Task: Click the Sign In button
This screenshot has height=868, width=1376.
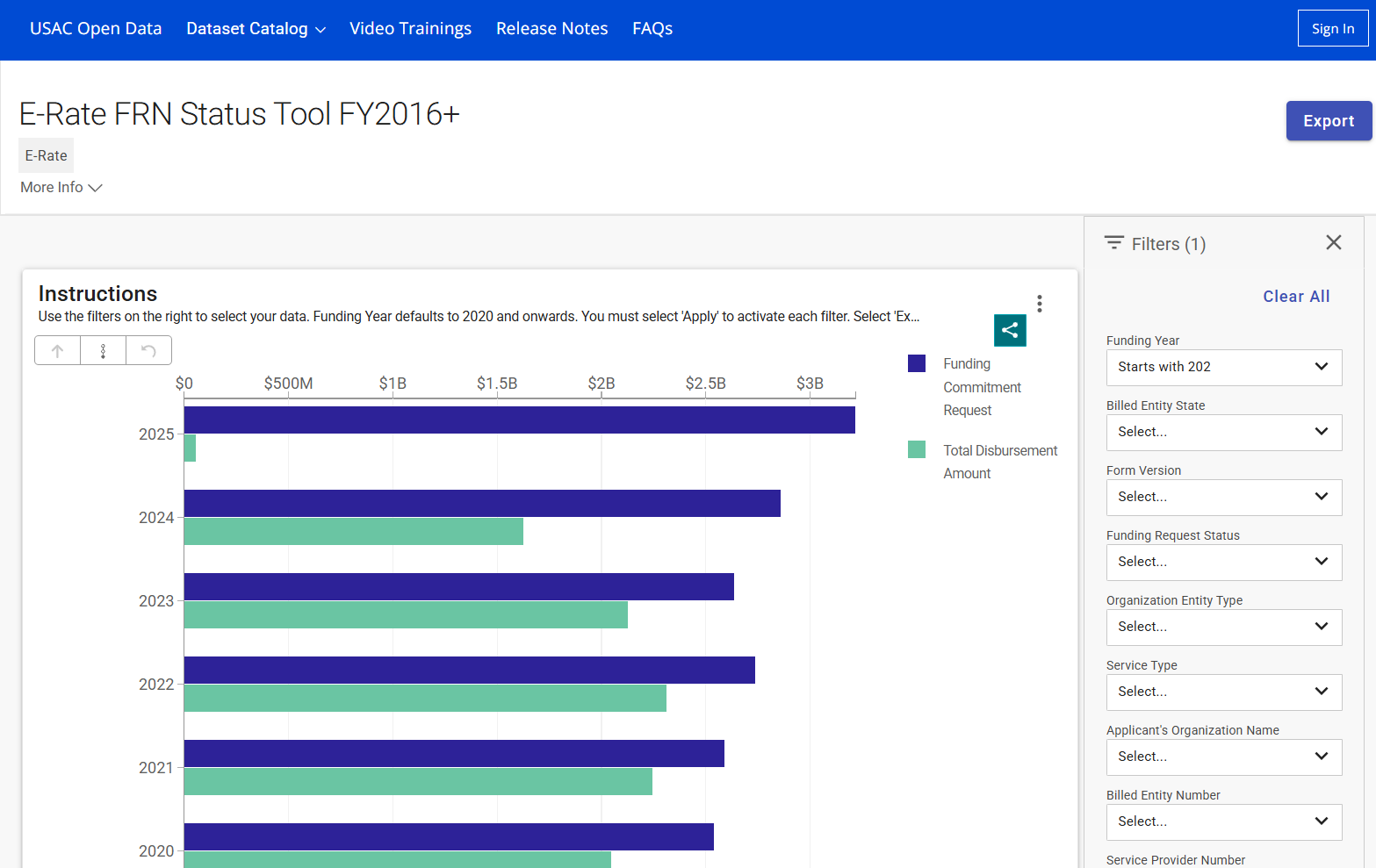Action: click(x=1332, y=29)
